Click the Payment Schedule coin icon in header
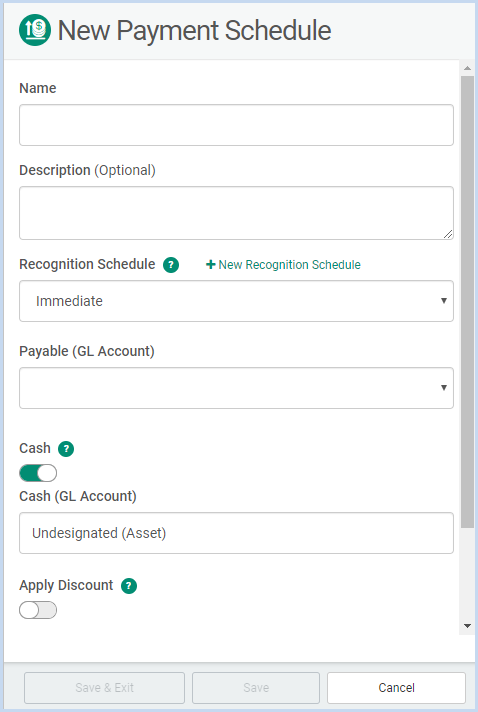478x712 pixels. [x=35, y=30]
